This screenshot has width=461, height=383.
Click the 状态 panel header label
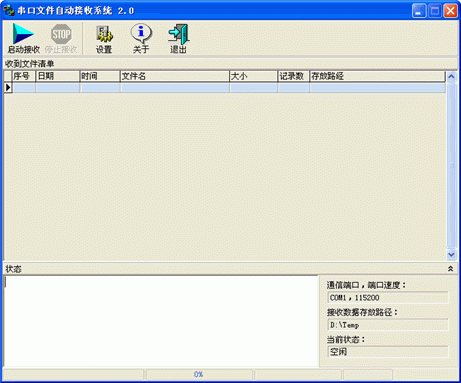[x=13, y=269]
